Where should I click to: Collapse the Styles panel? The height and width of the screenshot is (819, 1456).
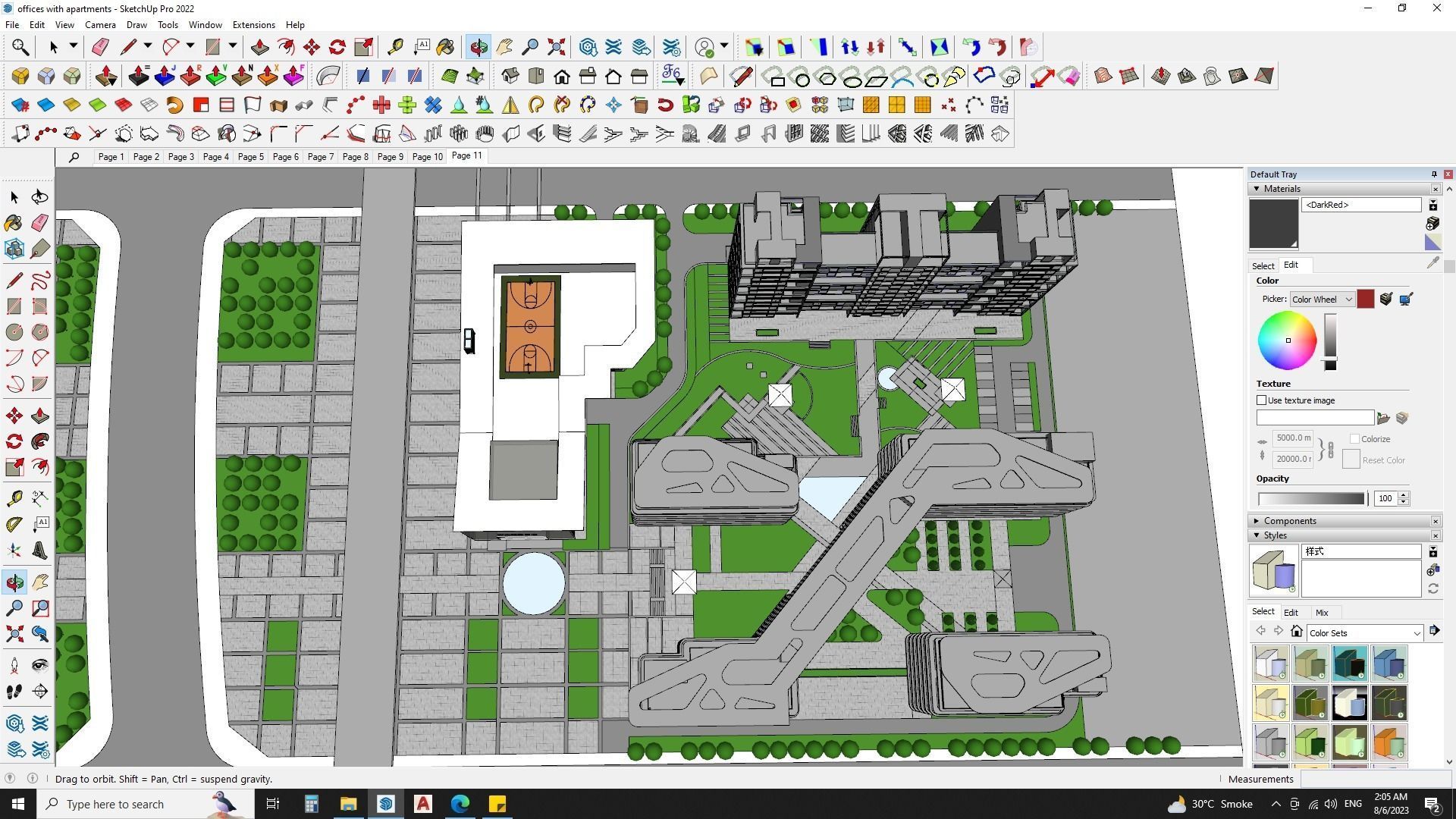click(x=1257, y=536)
